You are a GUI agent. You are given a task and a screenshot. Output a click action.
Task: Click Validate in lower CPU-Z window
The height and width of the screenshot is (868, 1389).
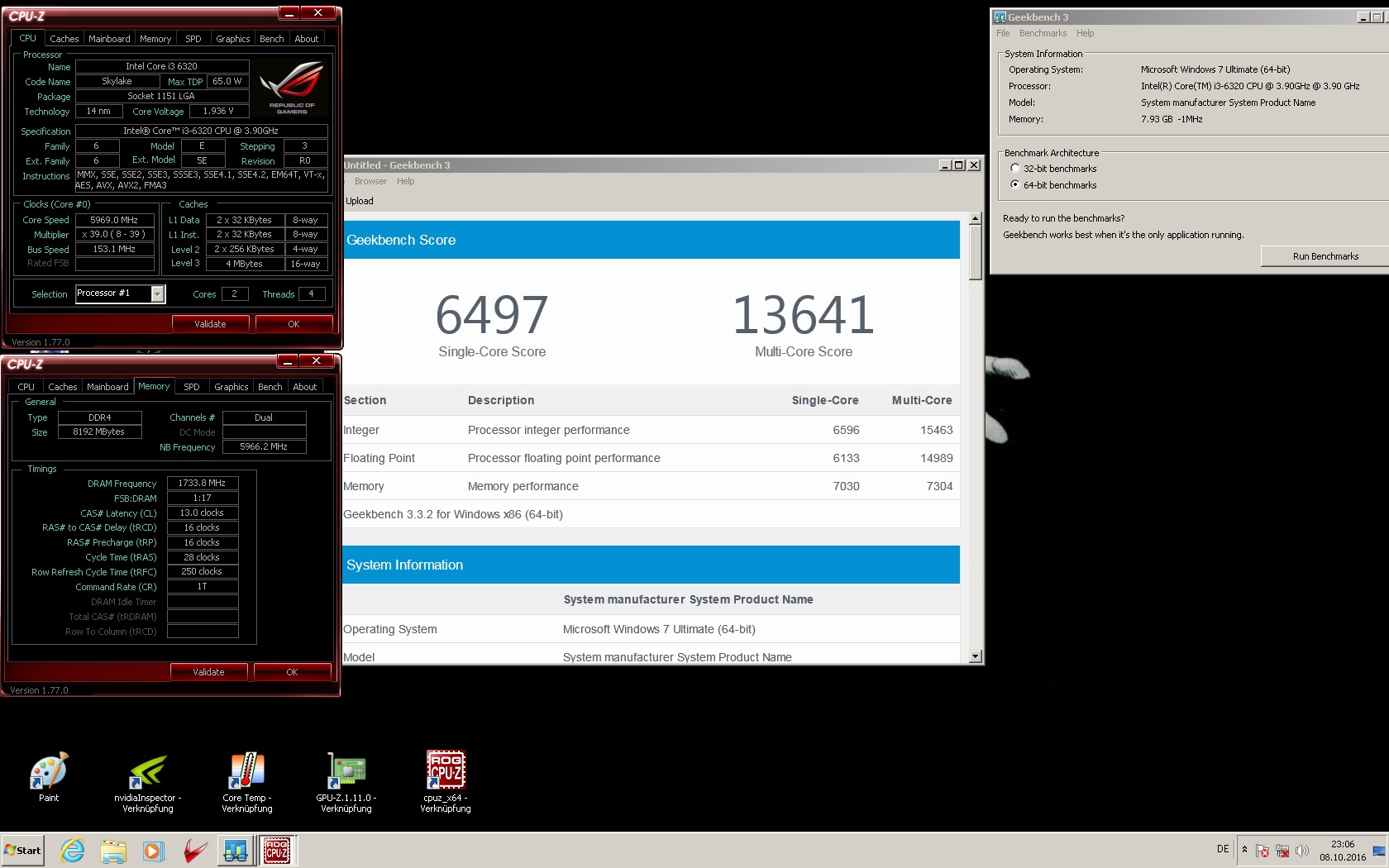point(208,672)
